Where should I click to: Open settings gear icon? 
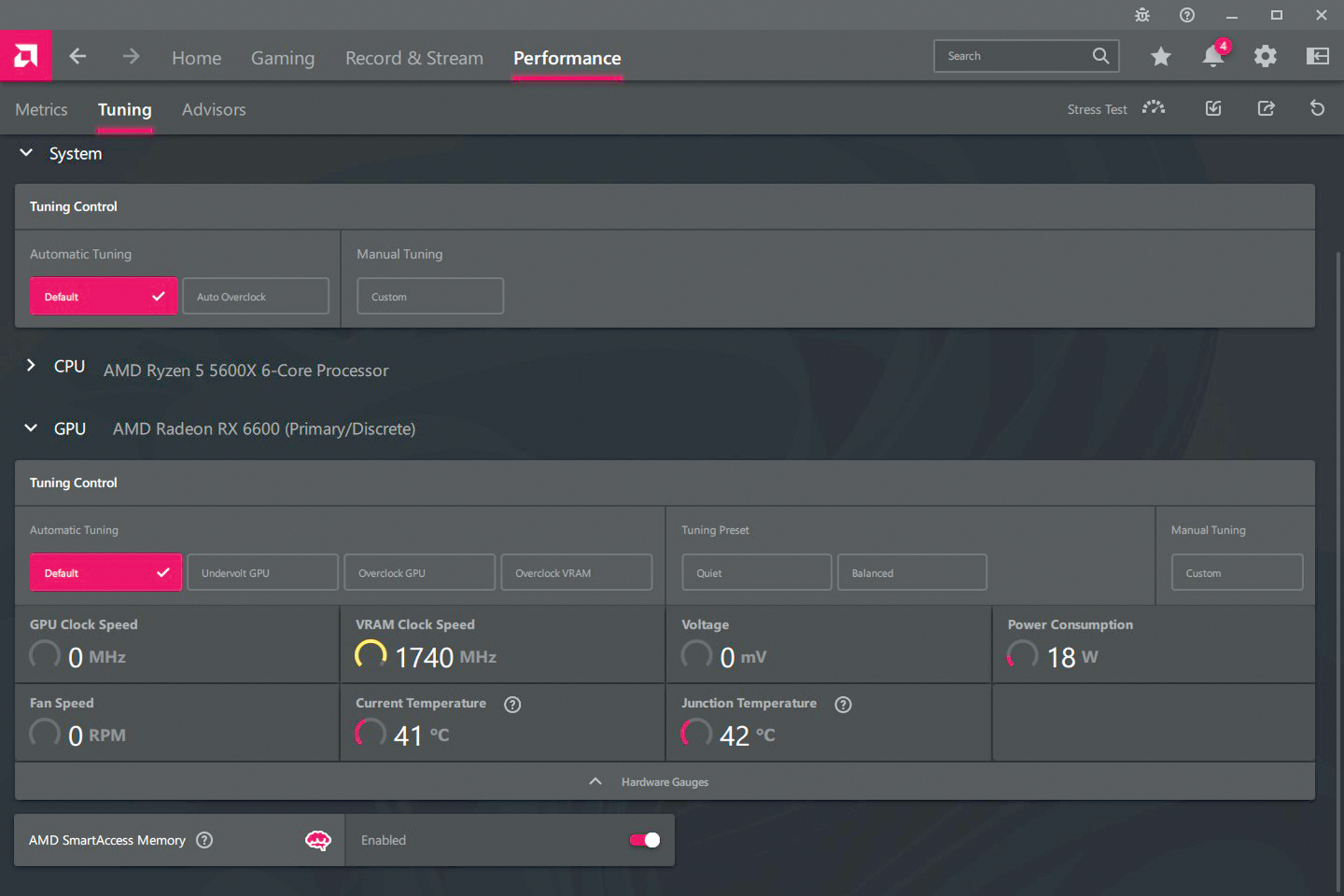[1265, 57]
